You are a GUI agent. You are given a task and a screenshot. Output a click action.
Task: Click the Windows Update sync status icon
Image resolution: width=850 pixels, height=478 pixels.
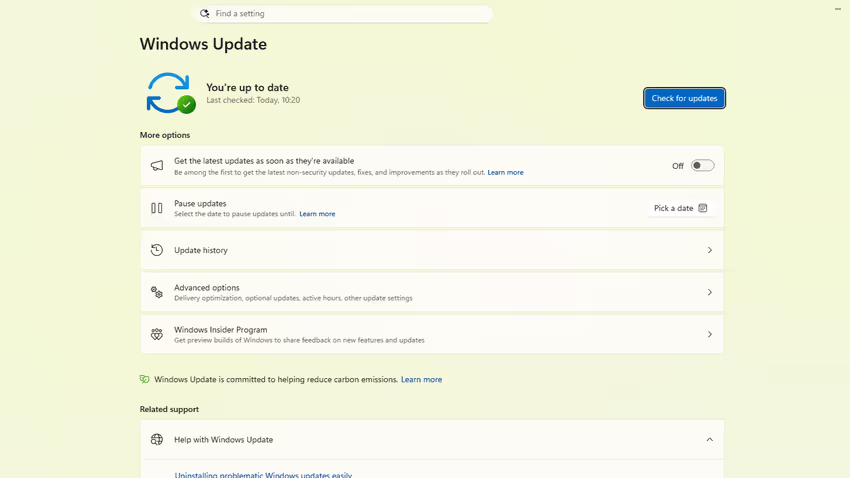click(x=171, y=93)
